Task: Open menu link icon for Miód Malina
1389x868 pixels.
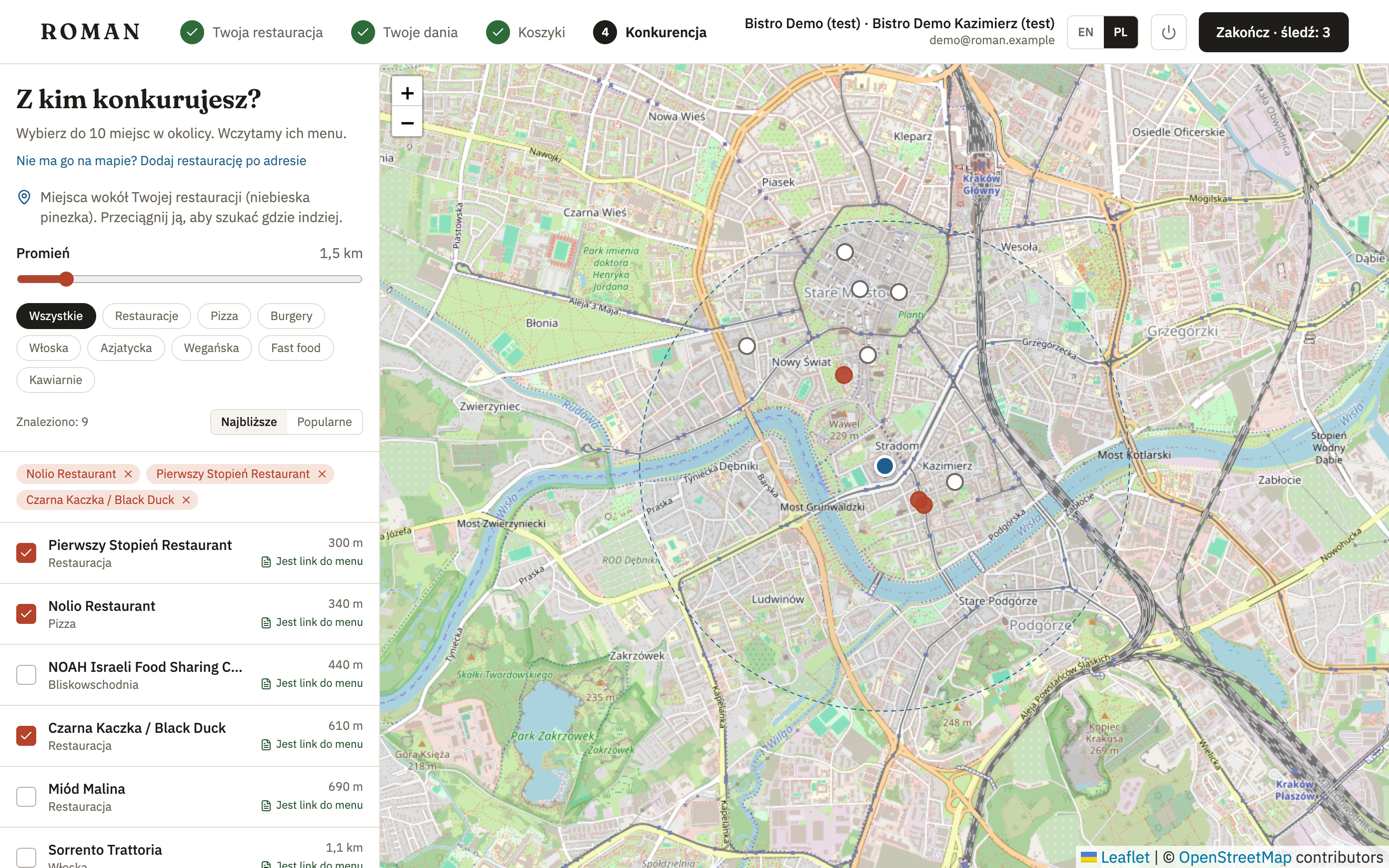Action: point(266,806)
